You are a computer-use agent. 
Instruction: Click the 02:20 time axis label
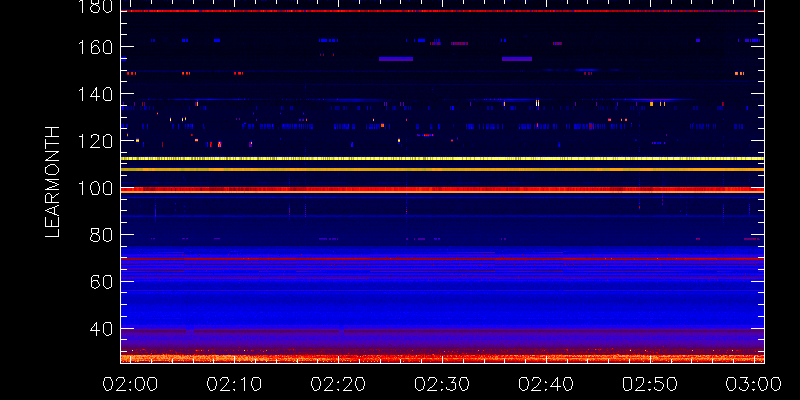338,384
